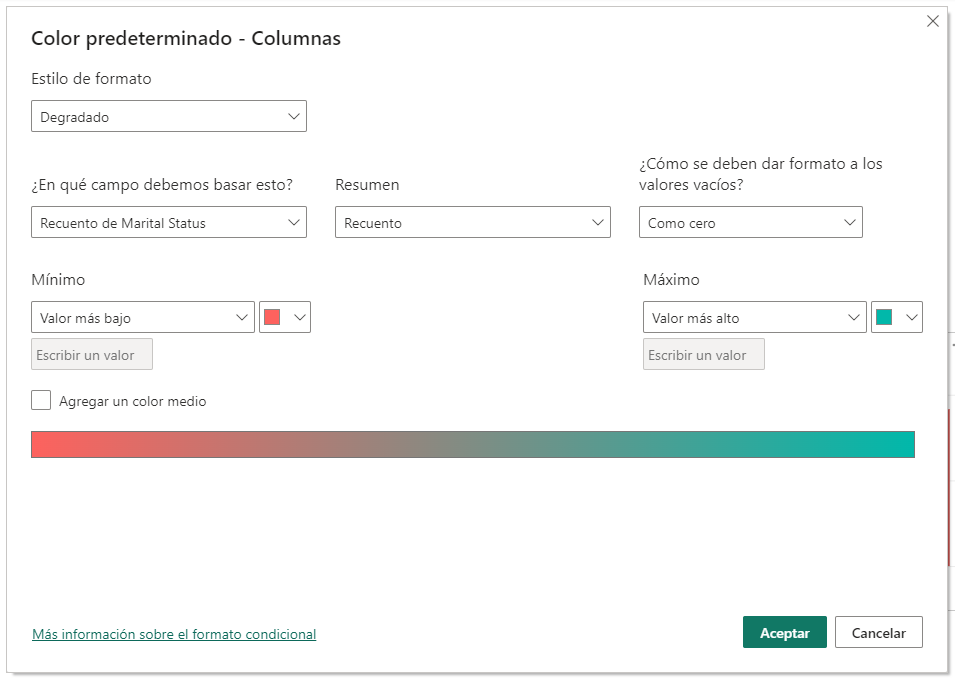This screenshot has height=680, width=955.
Task: Click the chevron beside the teal maximum color
Action: click(x=911, y=318)
